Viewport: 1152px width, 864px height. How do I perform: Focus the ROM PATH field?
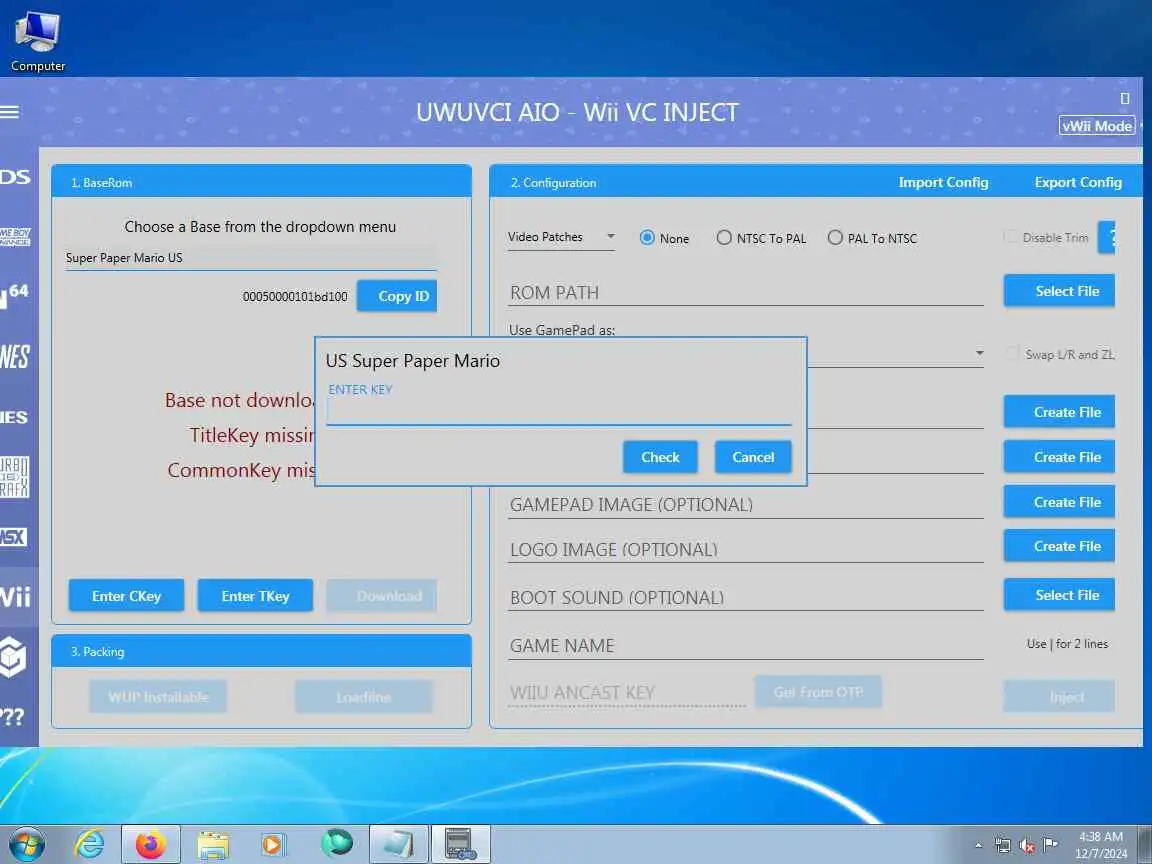[x=746, y=292]
